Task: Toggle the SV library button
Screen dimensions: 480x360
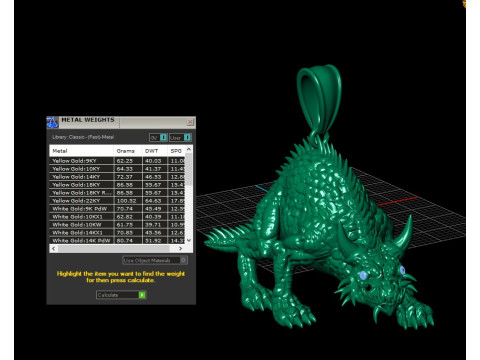Action: [x=158, y=137]
